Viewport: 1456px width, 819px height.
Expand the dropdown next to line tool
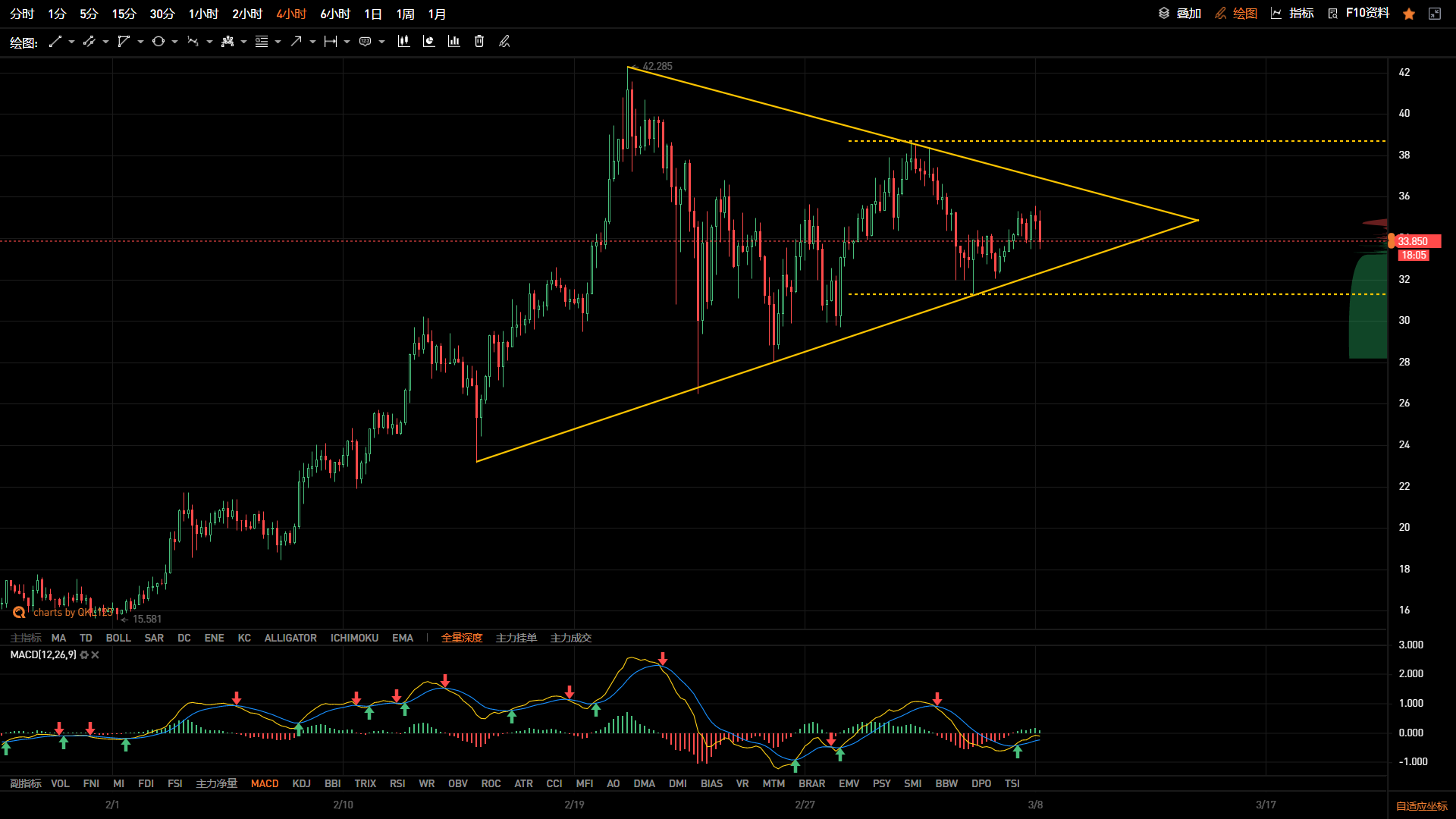pyautogui.click(x=71, y=42)
